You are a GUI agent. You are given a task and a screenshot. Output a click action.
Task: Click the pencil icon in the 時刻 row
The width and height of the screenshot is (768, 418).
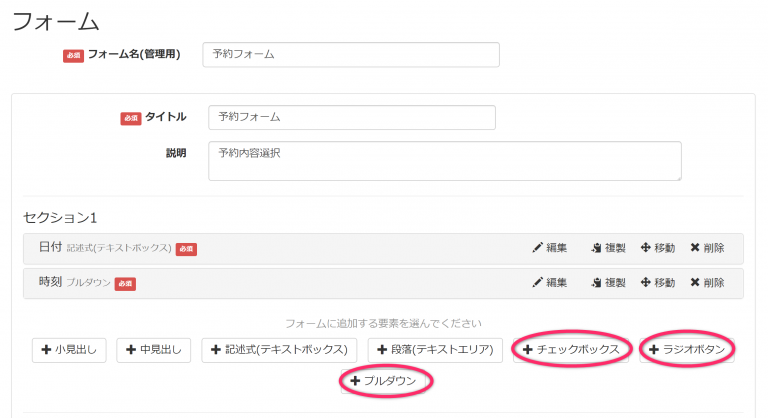point(537,282)
